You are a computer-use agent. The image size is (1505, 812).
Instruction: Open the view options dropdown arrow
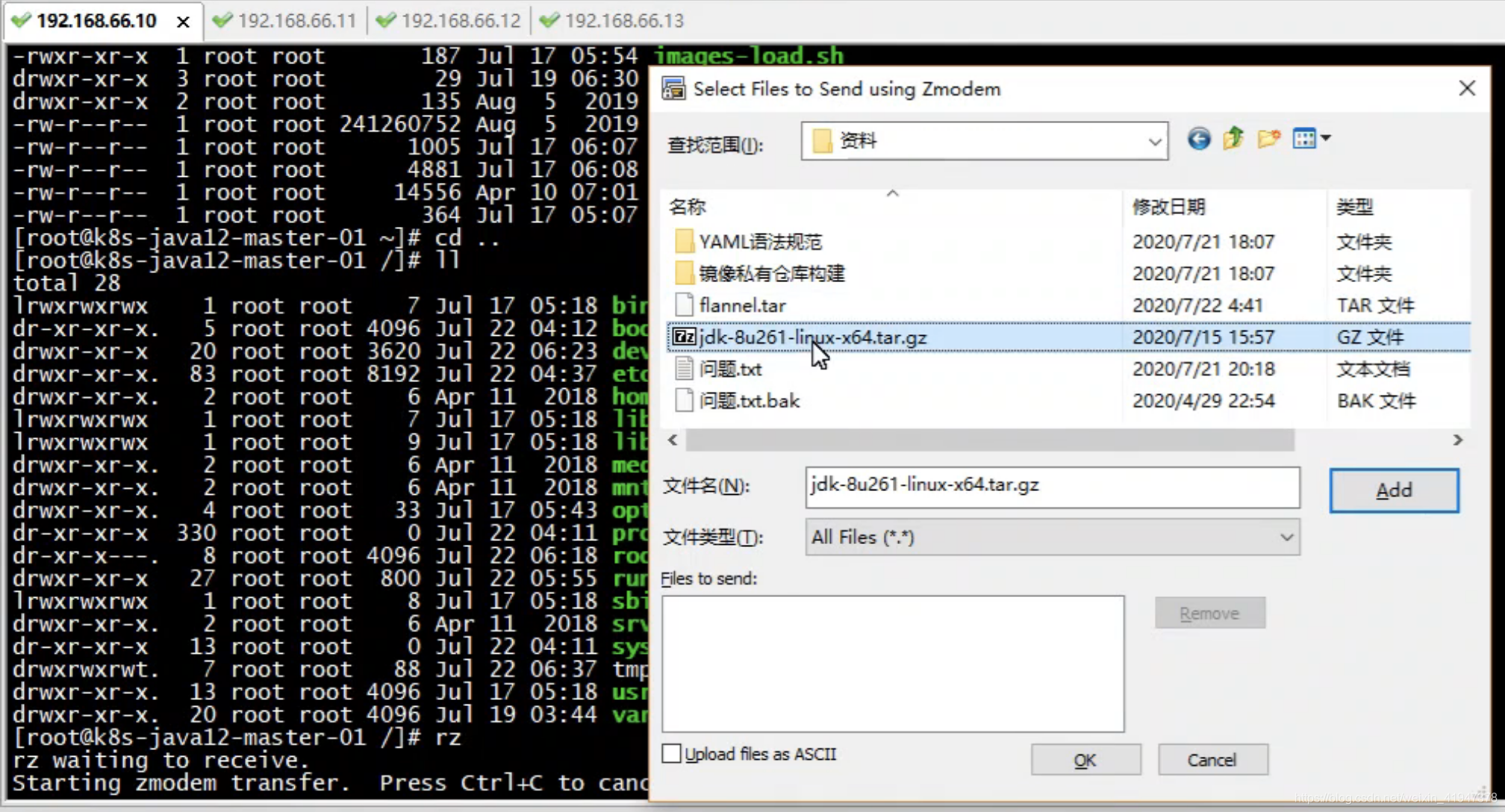[x=1326, y=138]
